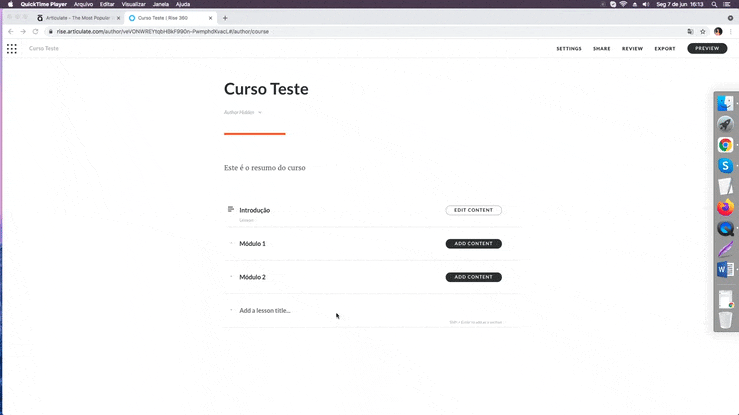The image size is (739, 415).
Task: Open Microsoft Word from the Dock
Action: 725,270
